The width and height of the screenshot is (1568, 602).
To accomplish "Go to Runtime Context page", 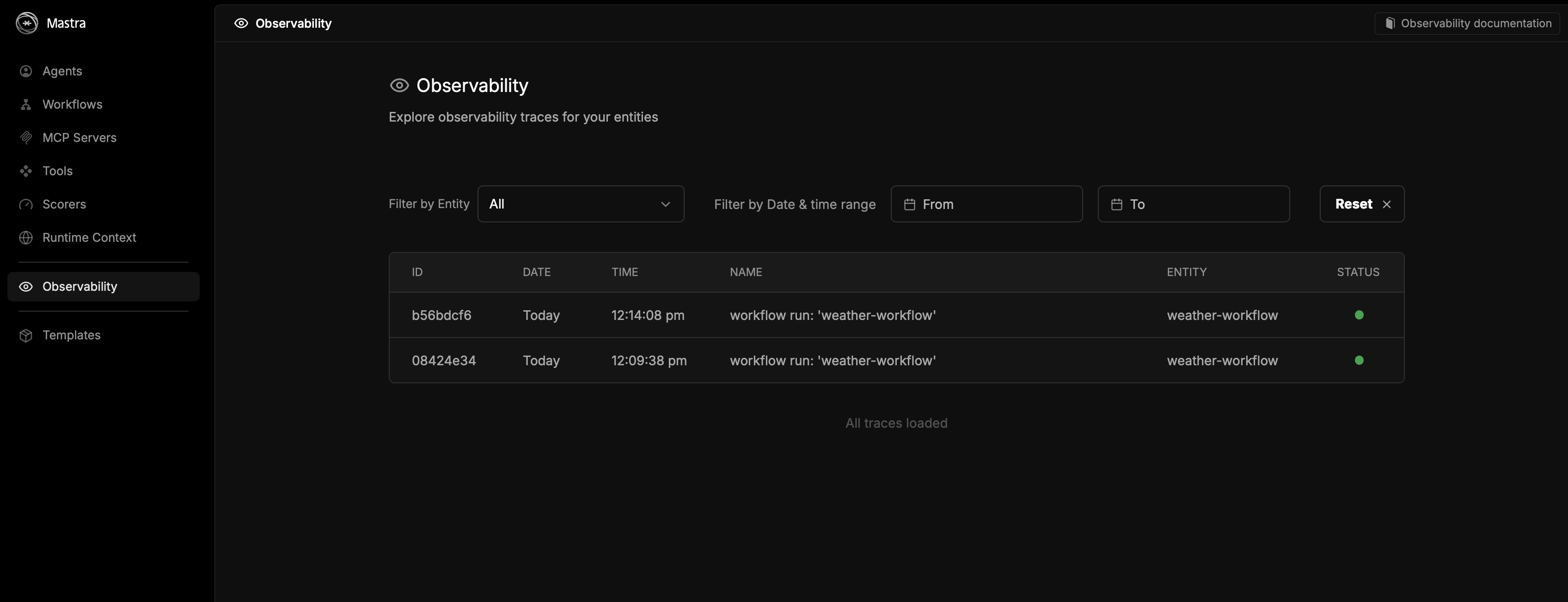I will (89, 237).
